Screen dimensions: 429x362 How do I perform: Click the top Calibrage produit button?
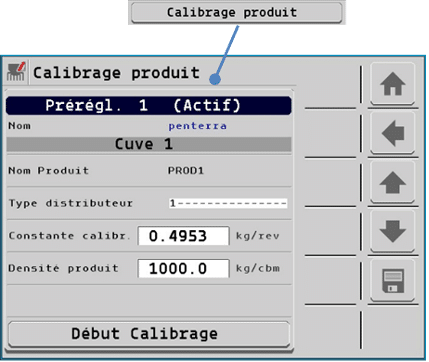pyautogui.click(x=237, y=12)
